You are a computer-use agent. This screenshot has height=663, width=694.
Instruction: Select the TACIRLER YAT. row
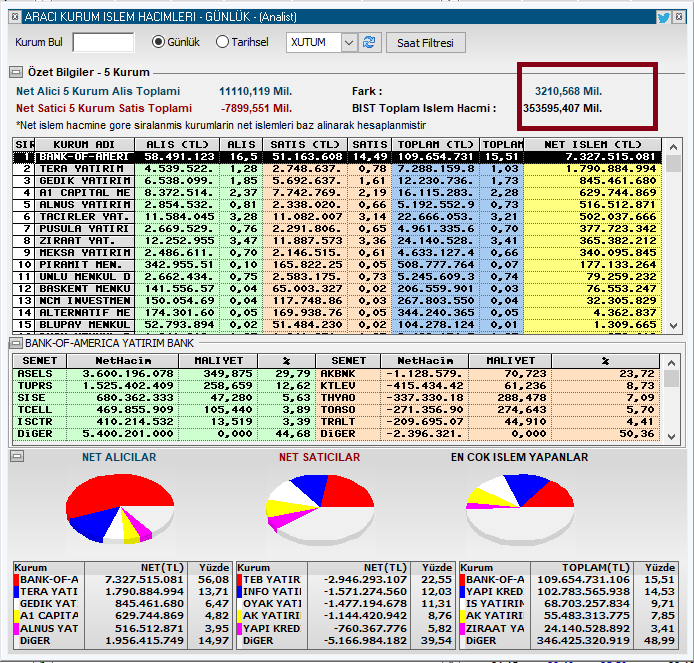click(337, 216)
